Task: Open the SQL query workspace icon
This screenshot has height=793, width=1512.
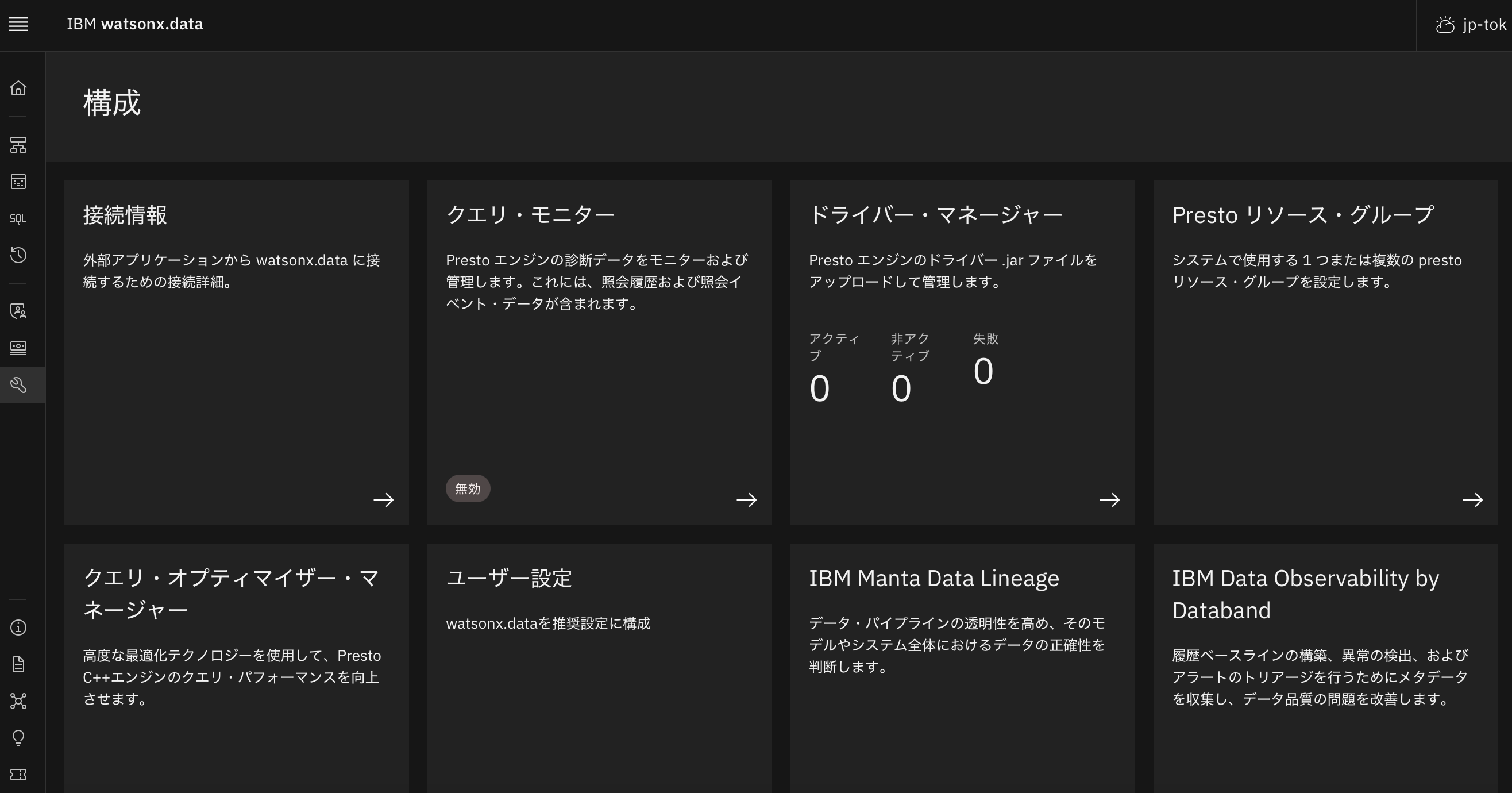Action: coord(18,218)
